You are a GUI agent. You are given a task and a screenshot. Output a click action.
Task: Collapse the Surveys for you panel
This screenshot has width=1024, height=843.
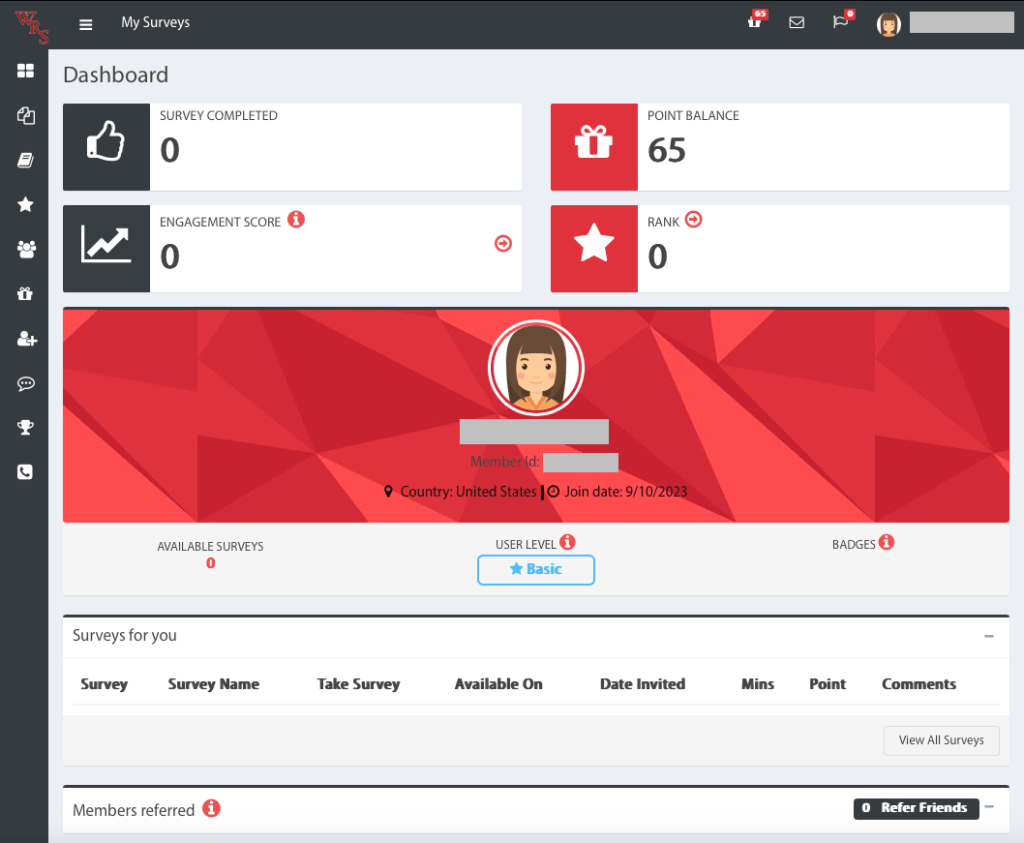tap(988, 636)
